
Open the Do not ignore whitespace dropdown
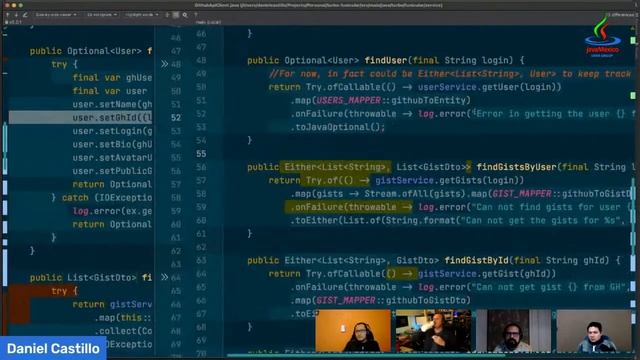(x=102, y=15)
